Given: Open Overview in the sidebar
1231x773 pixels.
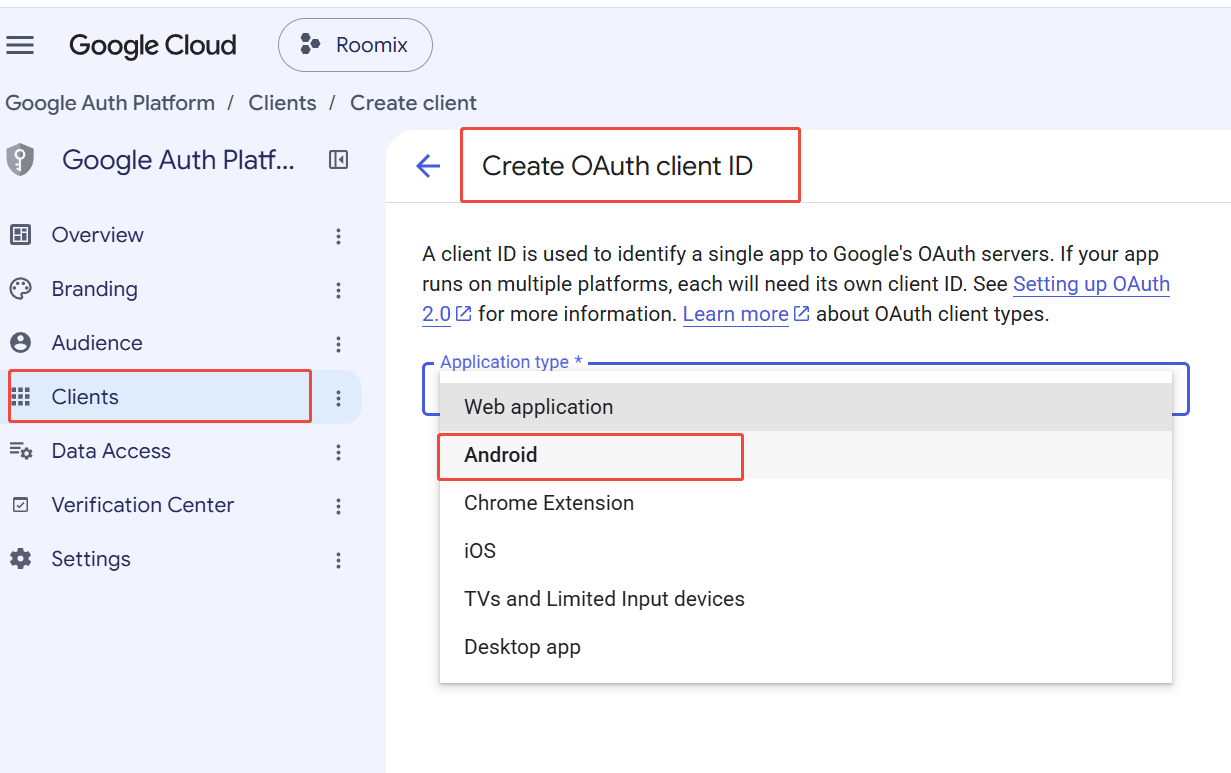Looking at the screenshot, I should [97, 235].
